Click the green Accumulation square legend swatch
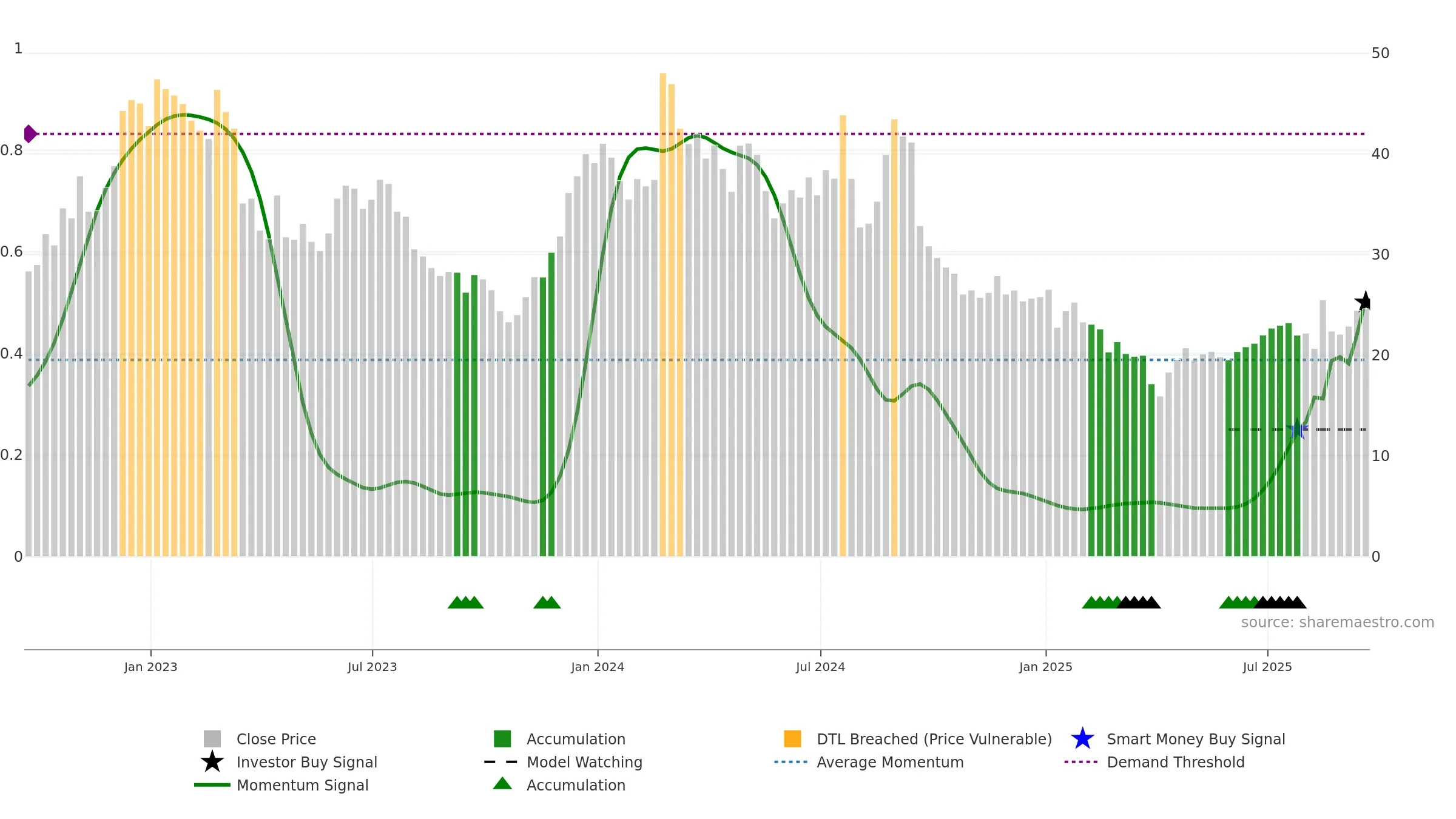 click(502, 738)
